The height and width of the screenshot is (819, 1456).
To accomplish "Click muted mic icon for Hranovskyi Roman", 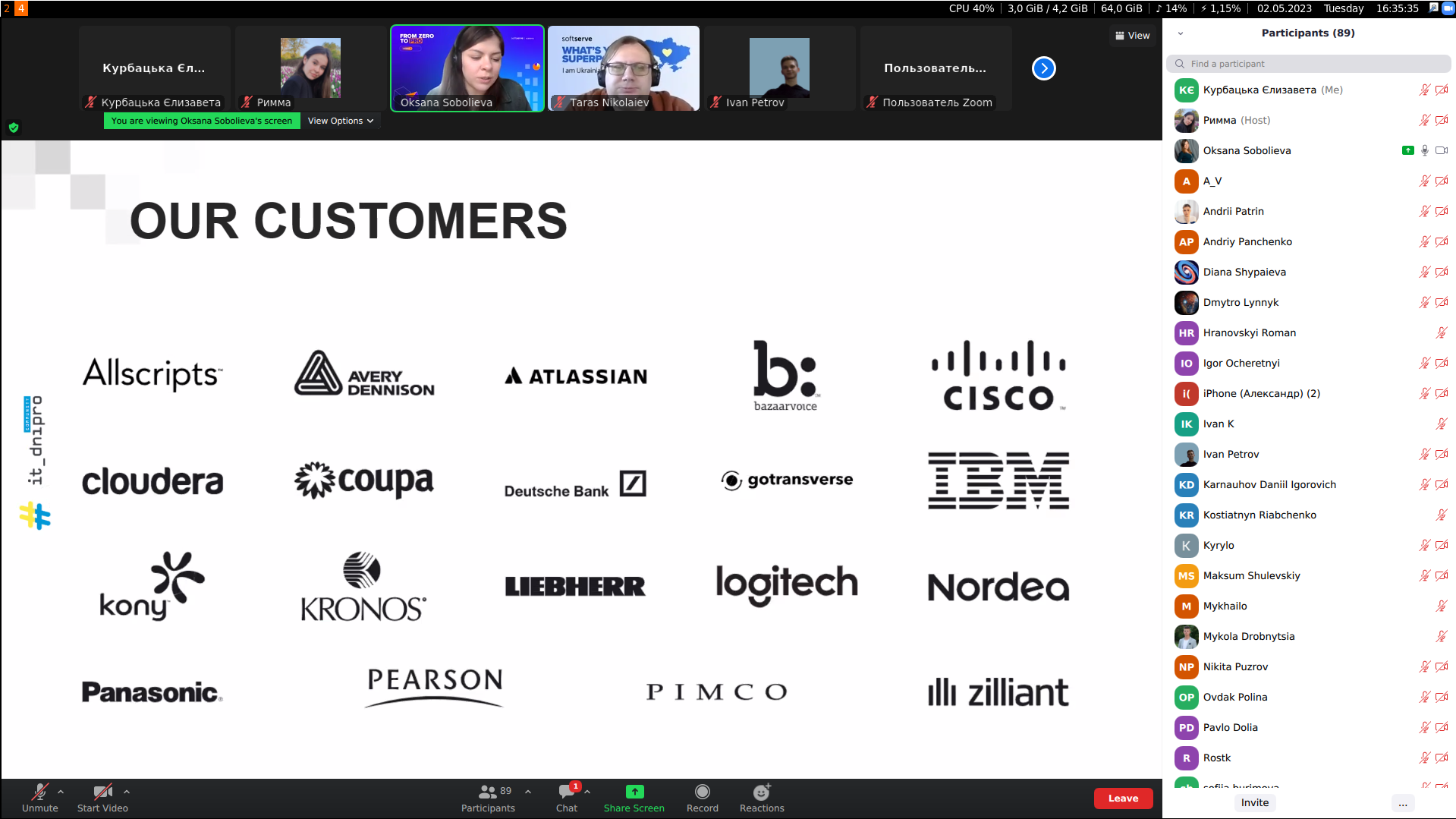I will 1442,332.
